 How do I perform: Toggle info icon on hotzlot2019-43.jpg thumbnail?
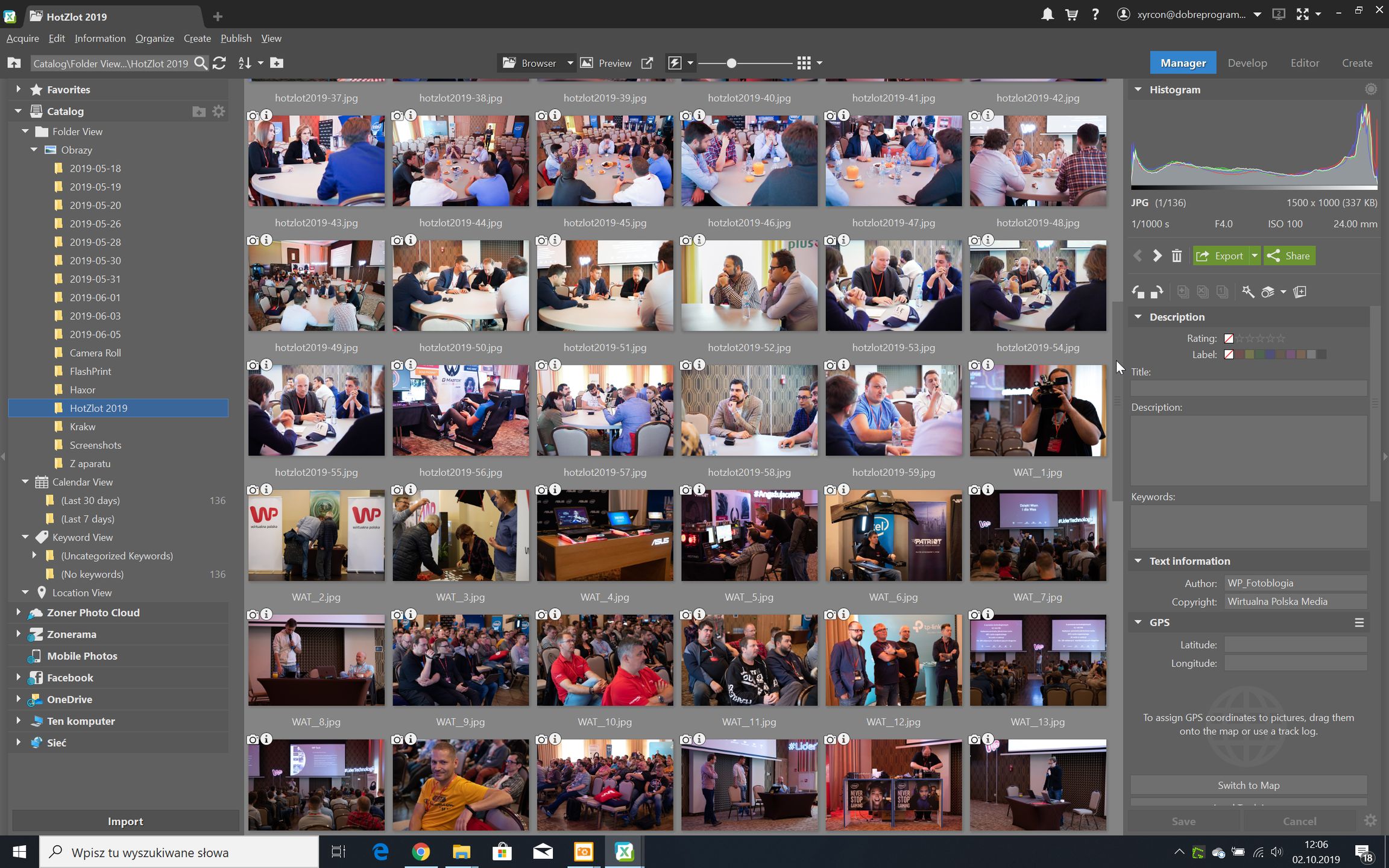pyautogui.click(x=266, y=115)
